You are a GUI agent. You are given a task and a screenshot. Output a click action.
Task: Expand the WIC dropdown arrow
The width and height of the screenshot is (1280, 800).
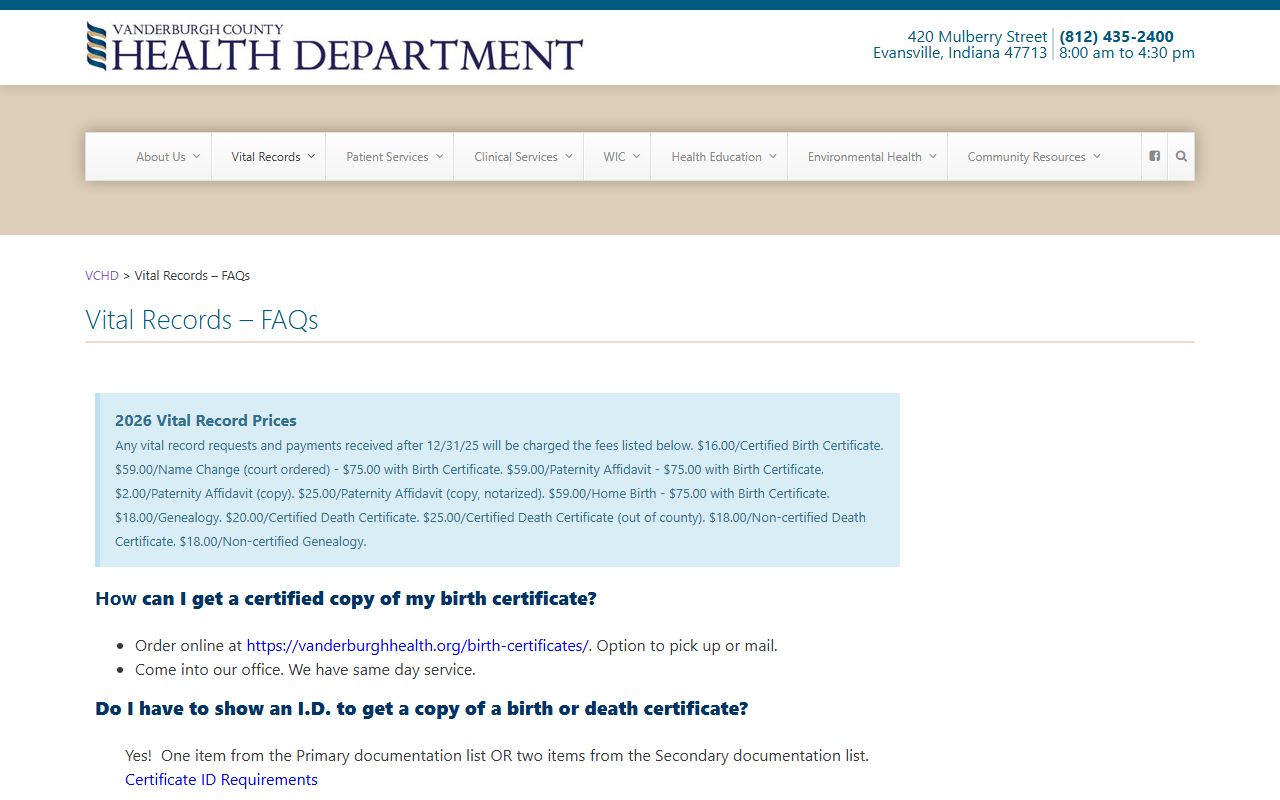coord(637,156)
